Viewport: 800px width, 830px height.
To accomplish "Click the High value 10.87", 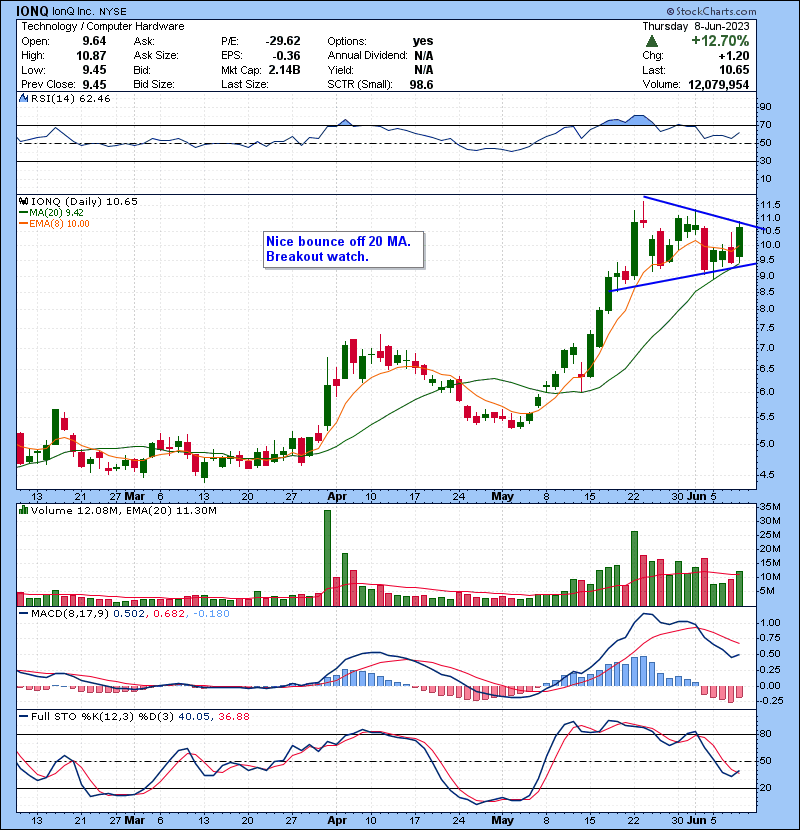I will tap(91, 56).
